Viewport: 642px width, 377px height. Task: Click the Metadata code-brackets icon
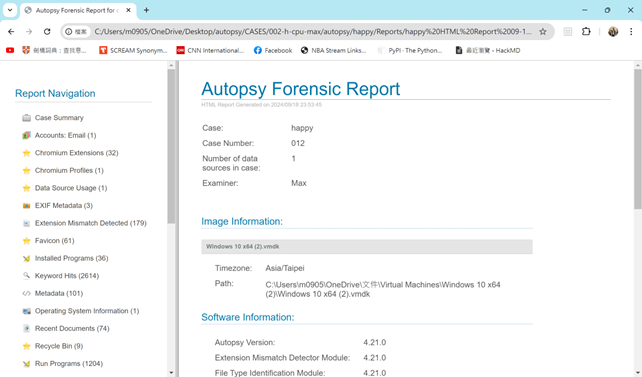click(27, 293)
